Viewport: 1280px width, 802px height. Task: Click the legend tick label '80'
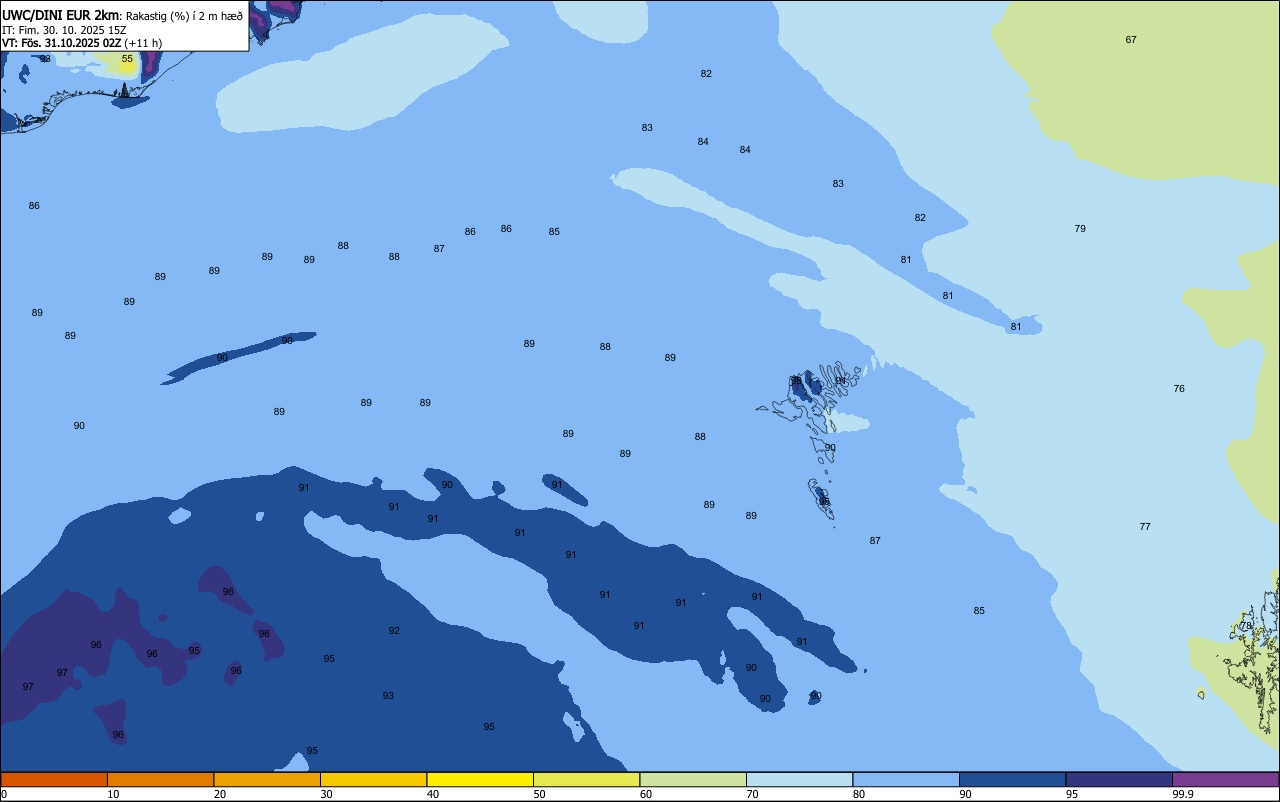coord(859,794)
